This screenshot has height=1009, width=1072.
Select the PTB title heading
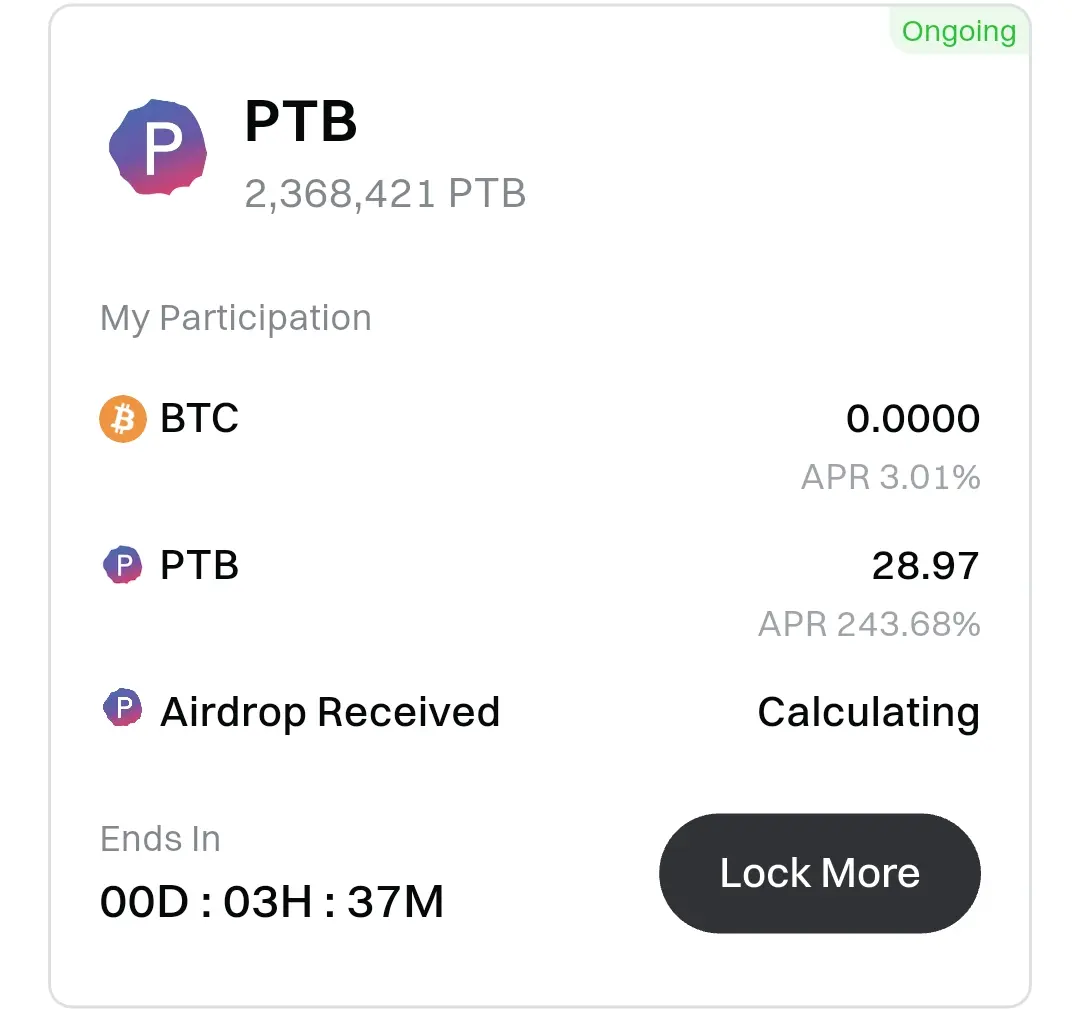(x=301, y=121)
